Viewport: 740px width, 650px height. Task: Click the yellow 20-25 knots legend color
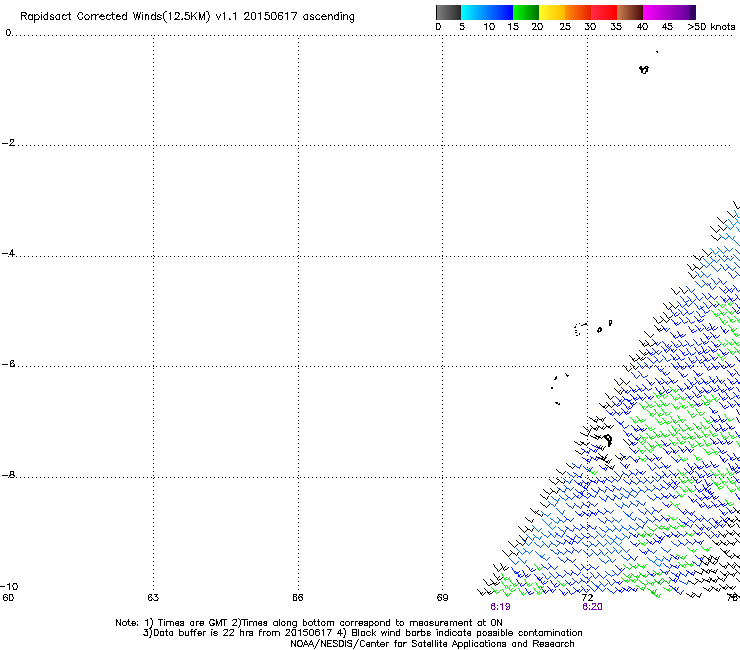pos(552,12)
